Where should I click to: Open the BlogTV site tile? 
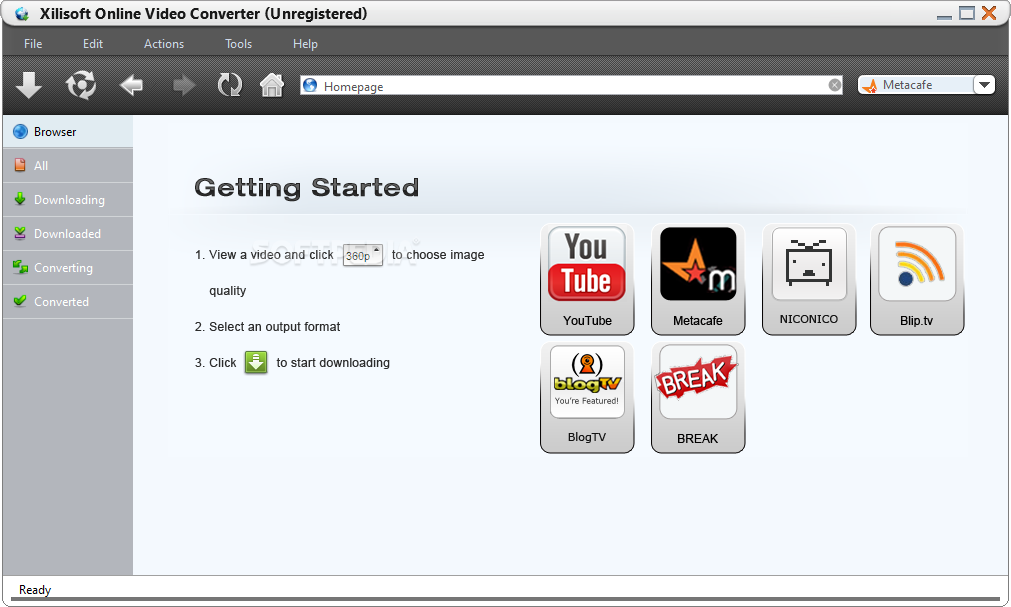[x=587, y=397]
